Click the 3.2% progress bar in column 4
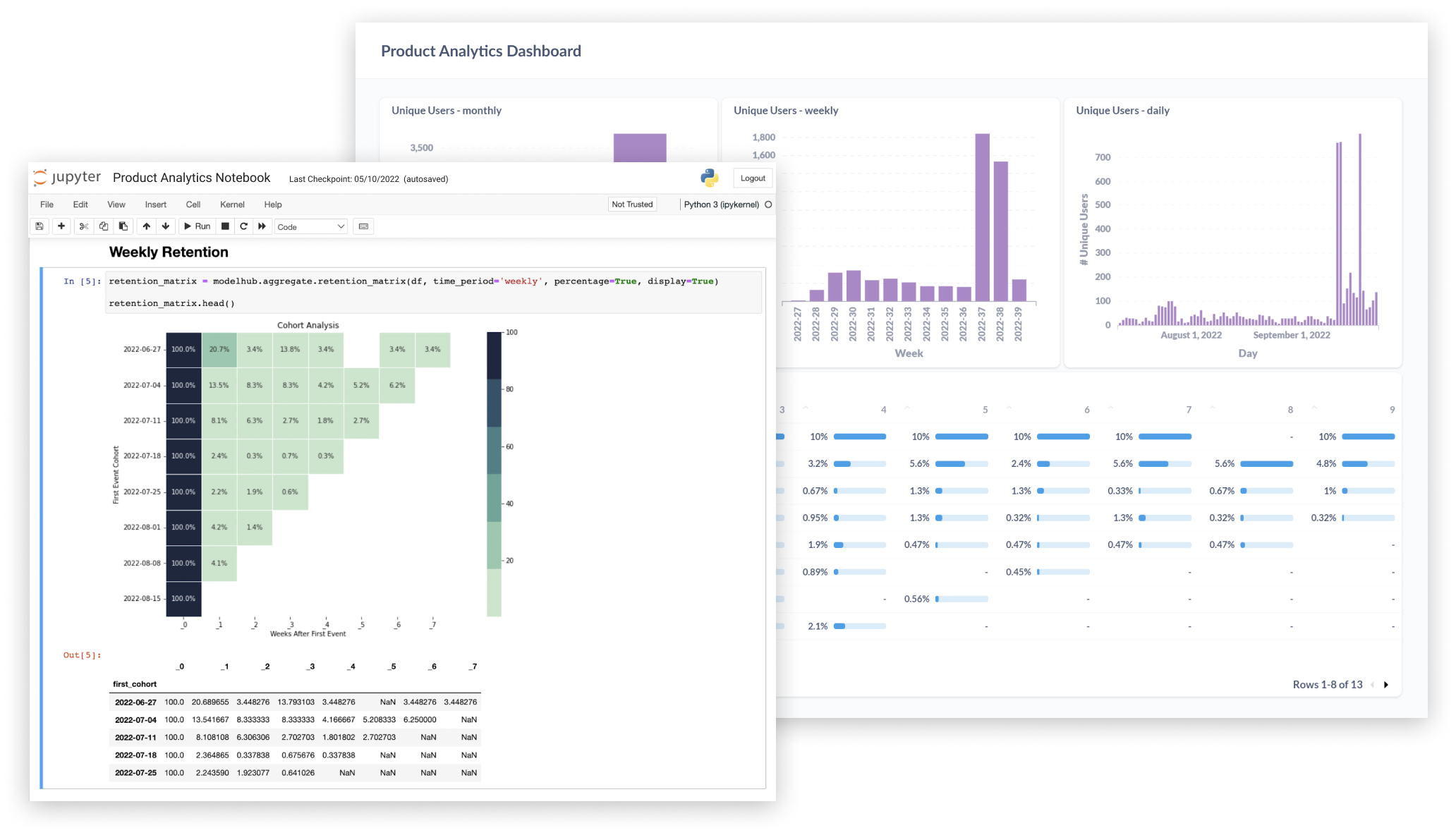Image resolution: width=1456 pixels, height=835 pixels. click(860, 464)
